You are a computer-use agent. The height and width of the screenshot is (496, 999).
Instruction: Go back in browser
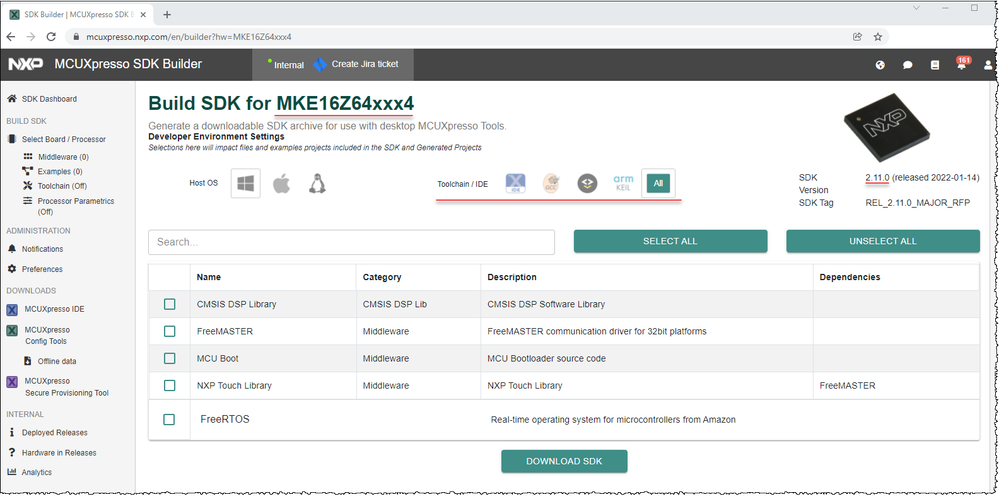pyautogui.click(x=11, y=36)
